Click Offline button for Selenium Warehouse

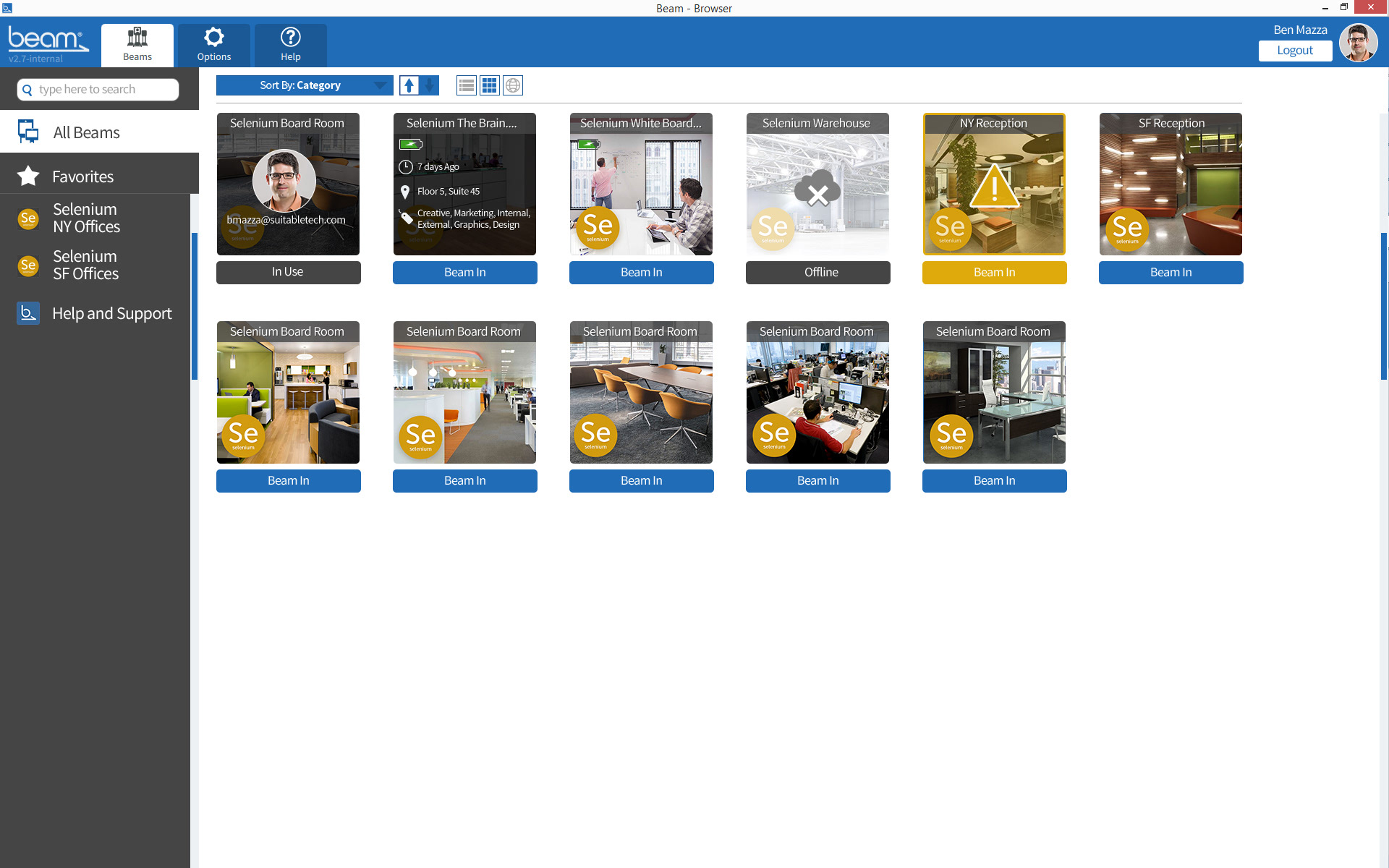(817, 273)
